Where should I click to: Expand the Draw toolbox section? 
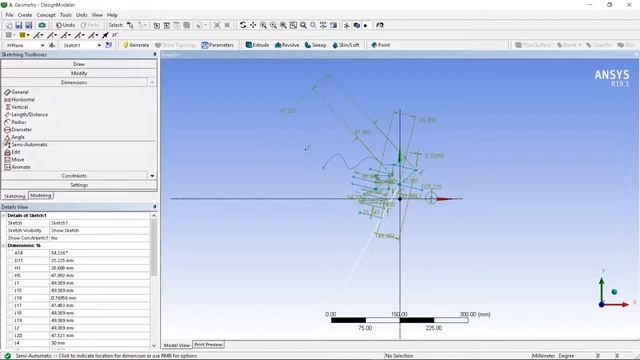[79, 64]
